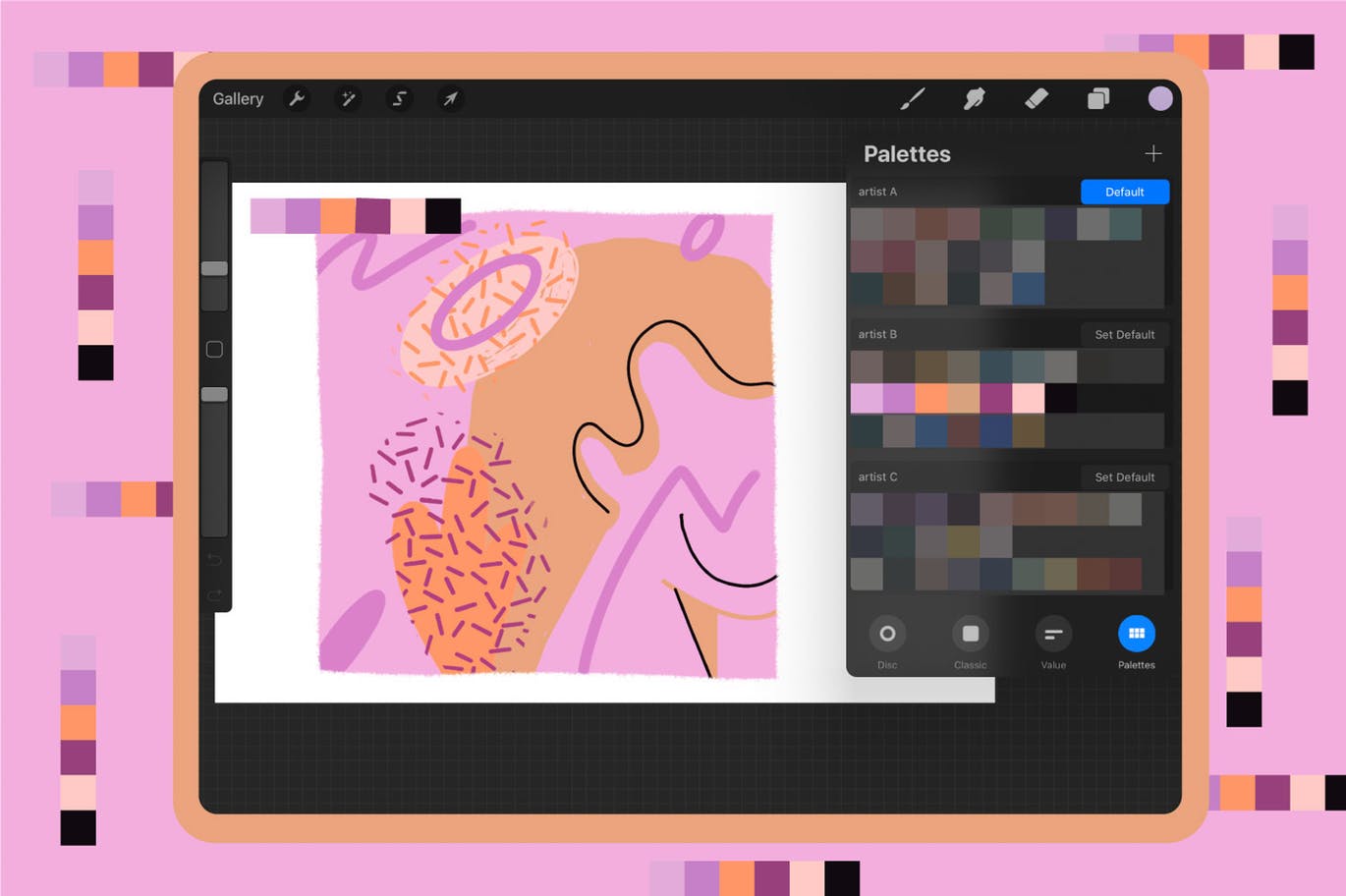Image resolution: width=1346 pixels, height=896 pixels.
Task: Redo with the sidebar redo arrow
Action: (214, 595)
